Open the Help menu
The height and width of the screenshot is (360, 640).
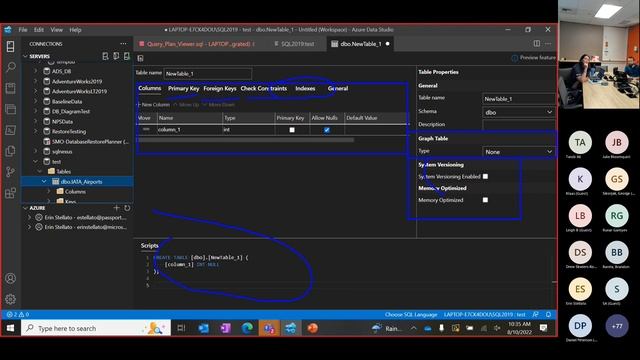pos(75,30)
